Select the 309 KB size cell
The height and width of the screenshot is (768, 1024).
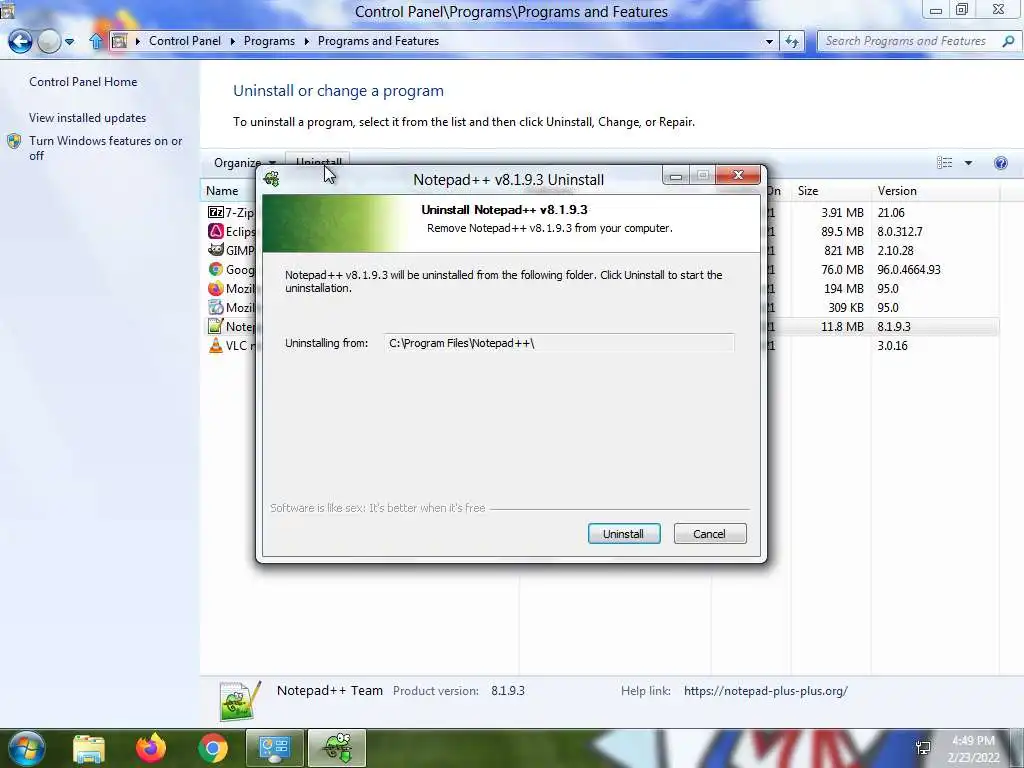[x=846, y=307]
